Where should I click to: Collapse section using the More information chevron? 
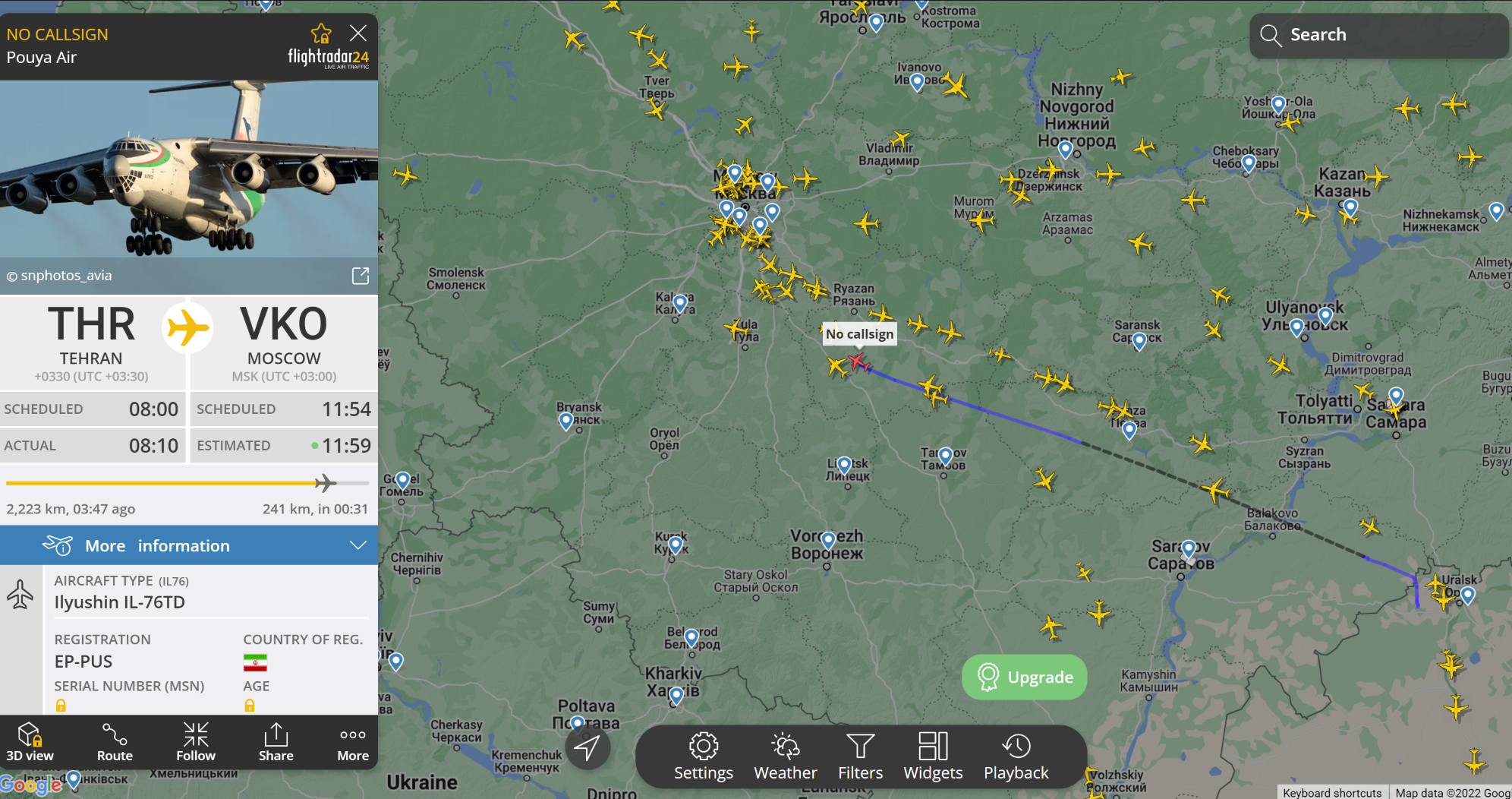[358, 545]
